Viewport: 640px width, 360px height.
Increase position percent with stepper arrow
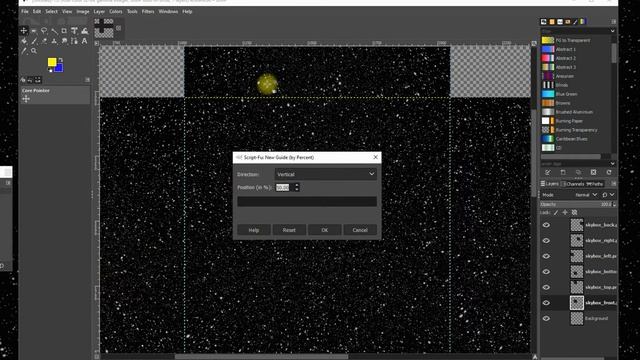click(297, 185)
